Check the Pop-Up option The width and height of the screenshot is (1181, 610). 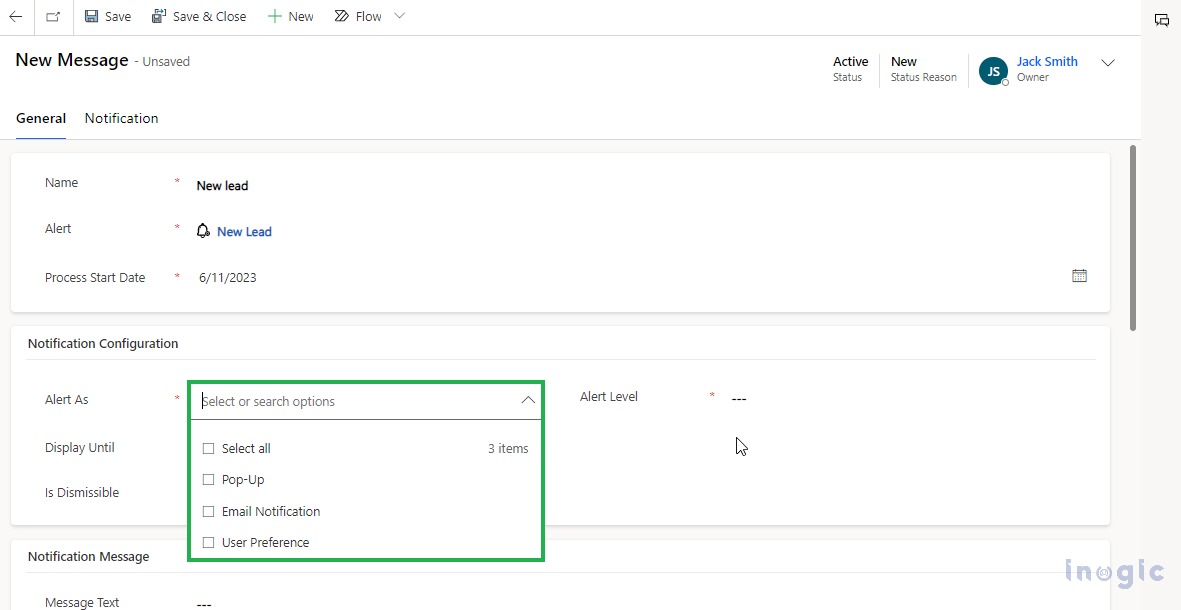click(209, 480)
